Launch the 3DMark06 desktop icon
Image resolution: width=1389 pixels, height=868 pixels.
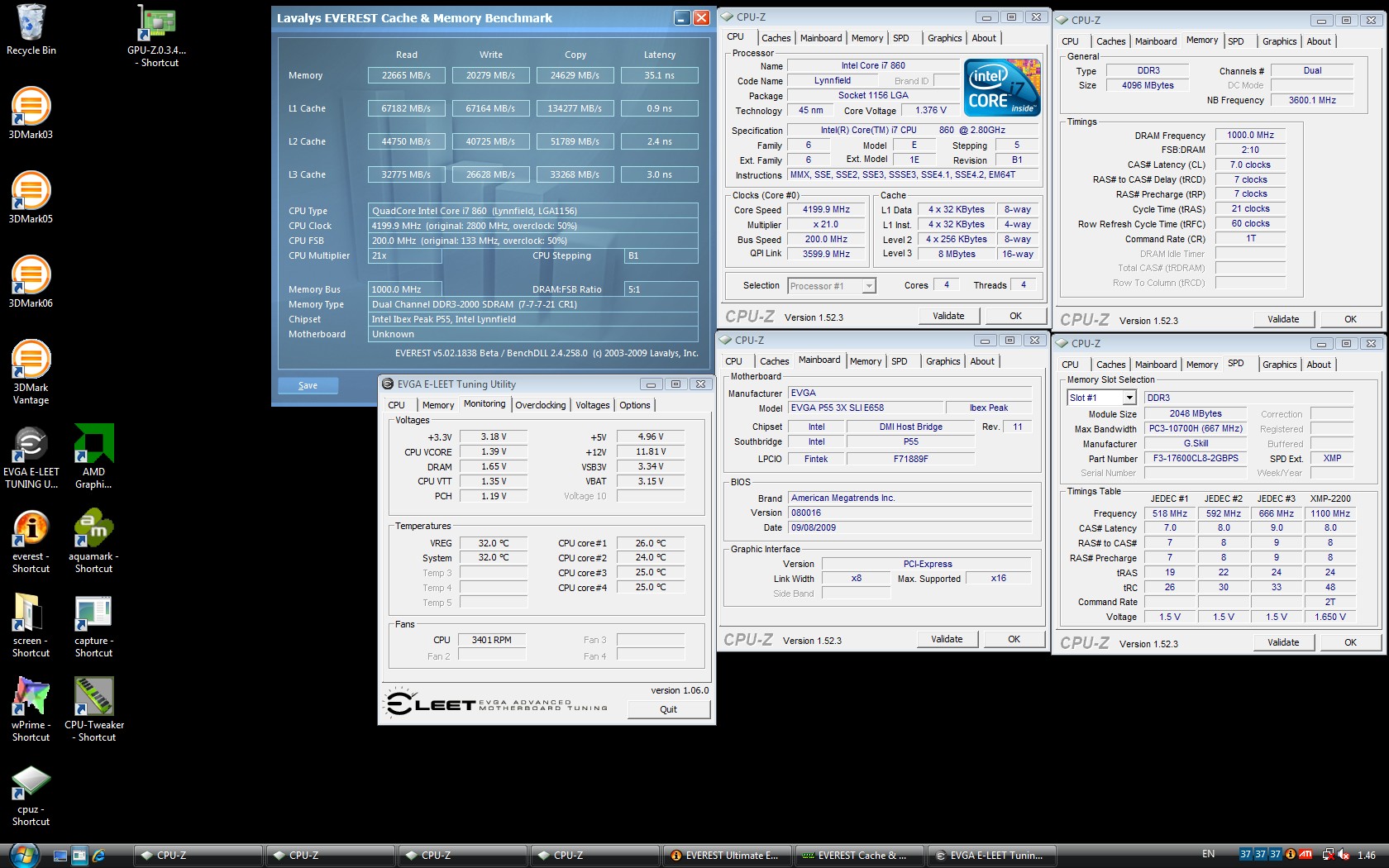[x=31, y=282]
